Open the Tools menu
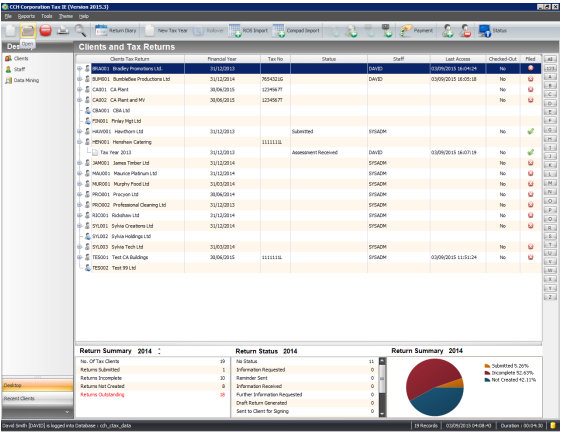 tap(47, 16)
